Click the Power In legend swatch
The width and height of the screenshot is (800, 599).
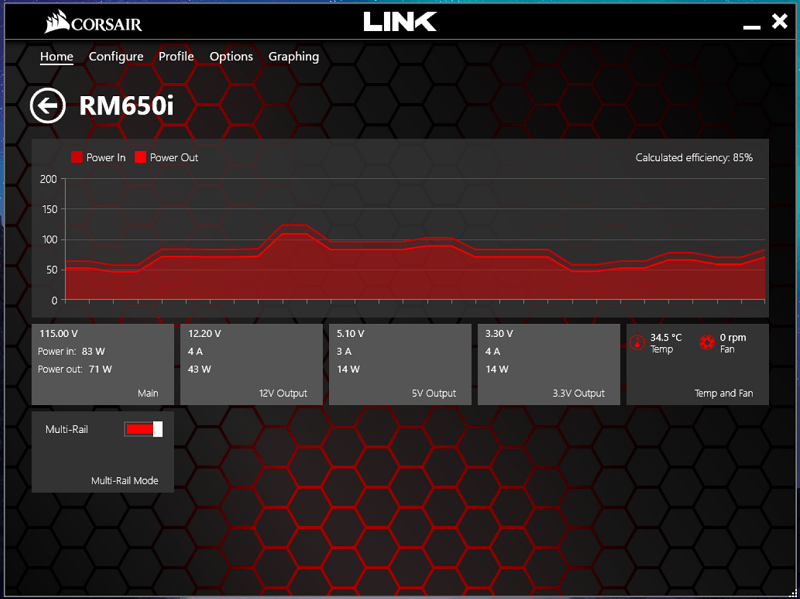point(77,157)
